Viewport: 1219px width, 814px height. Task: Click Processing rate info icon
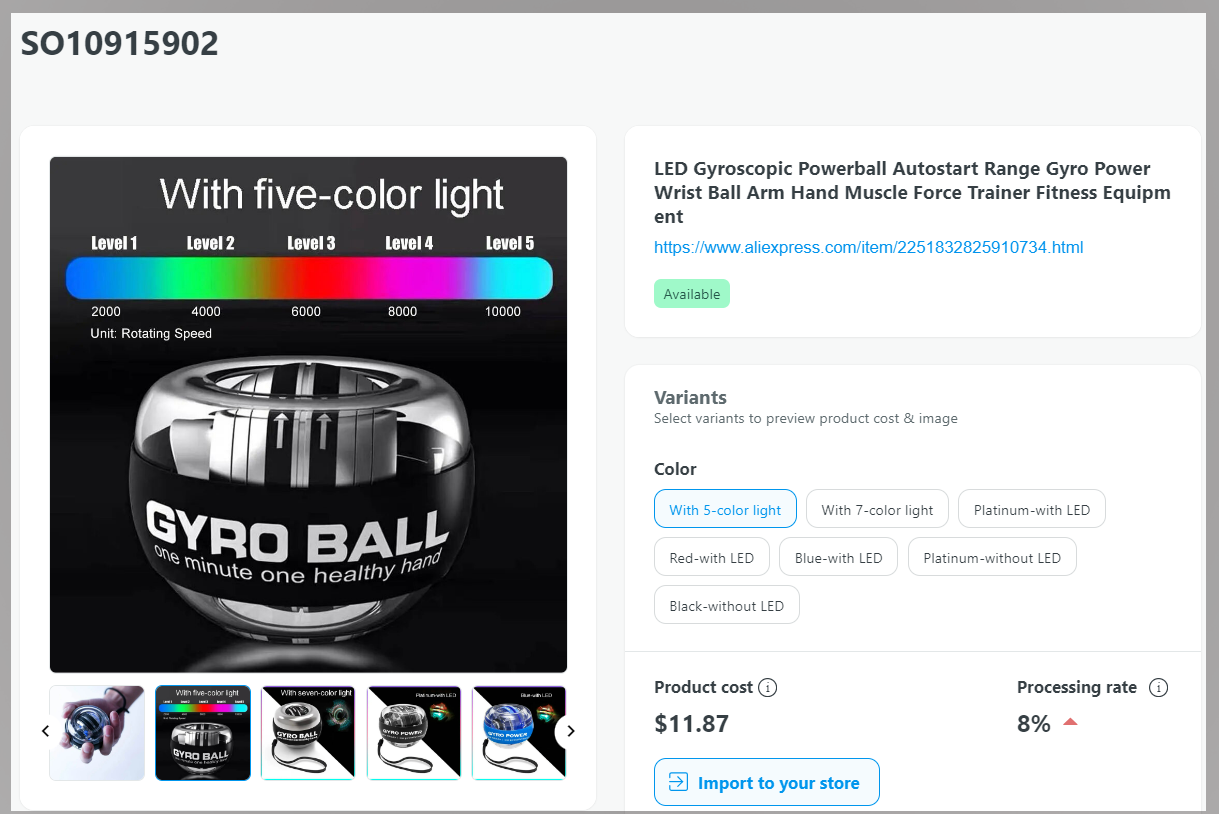coord(1159,688)
